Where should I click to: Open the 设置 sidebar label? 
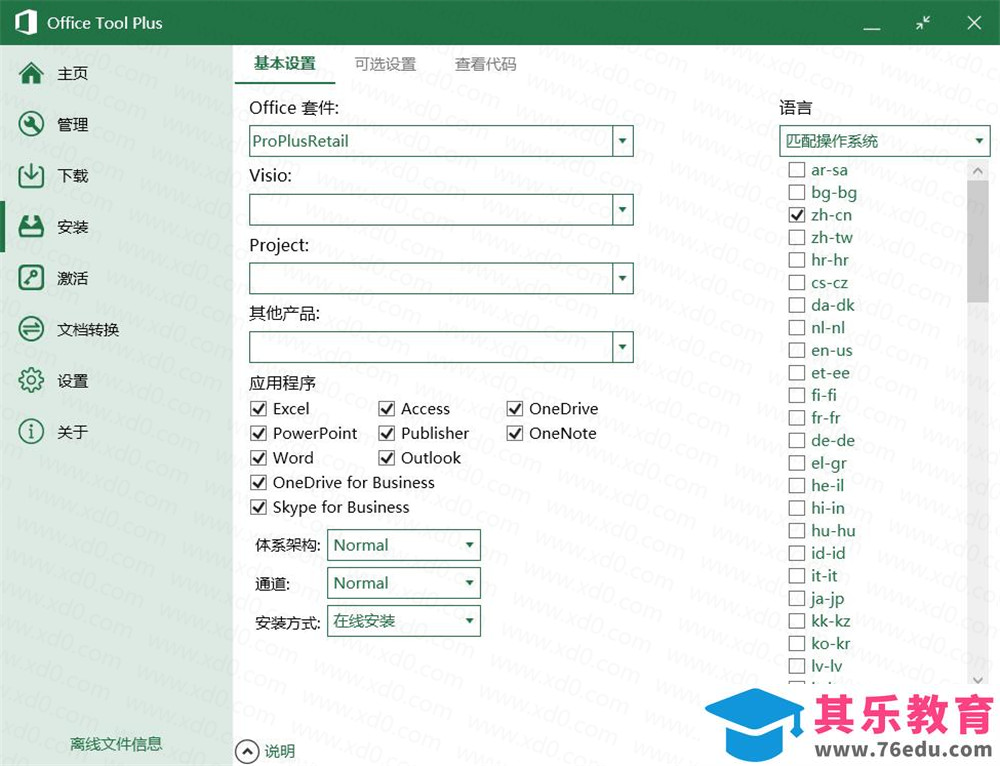[x=73, y=381]
